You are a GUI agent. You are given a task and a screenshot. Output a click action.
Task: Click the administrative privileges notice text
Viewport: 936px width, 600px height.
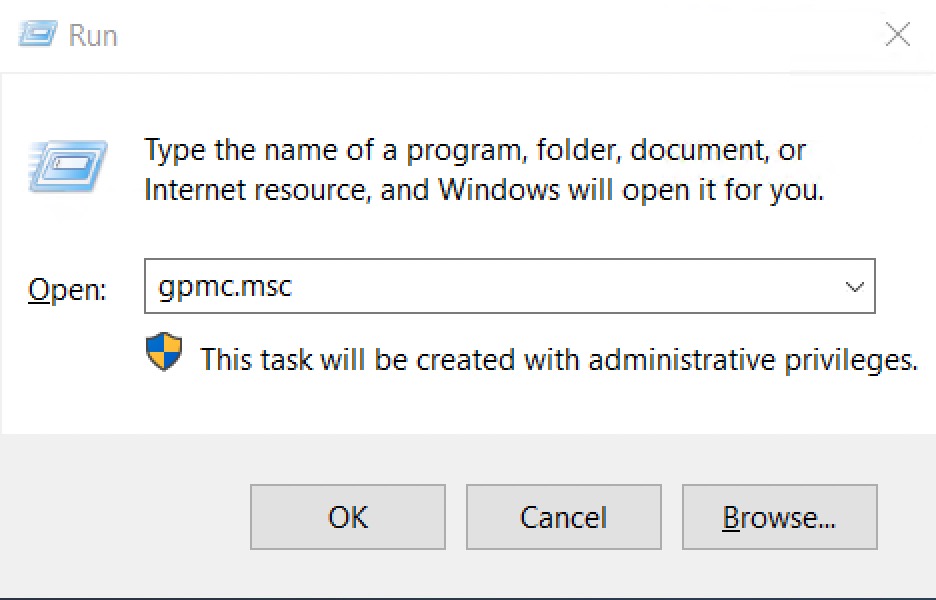(559, 360)
